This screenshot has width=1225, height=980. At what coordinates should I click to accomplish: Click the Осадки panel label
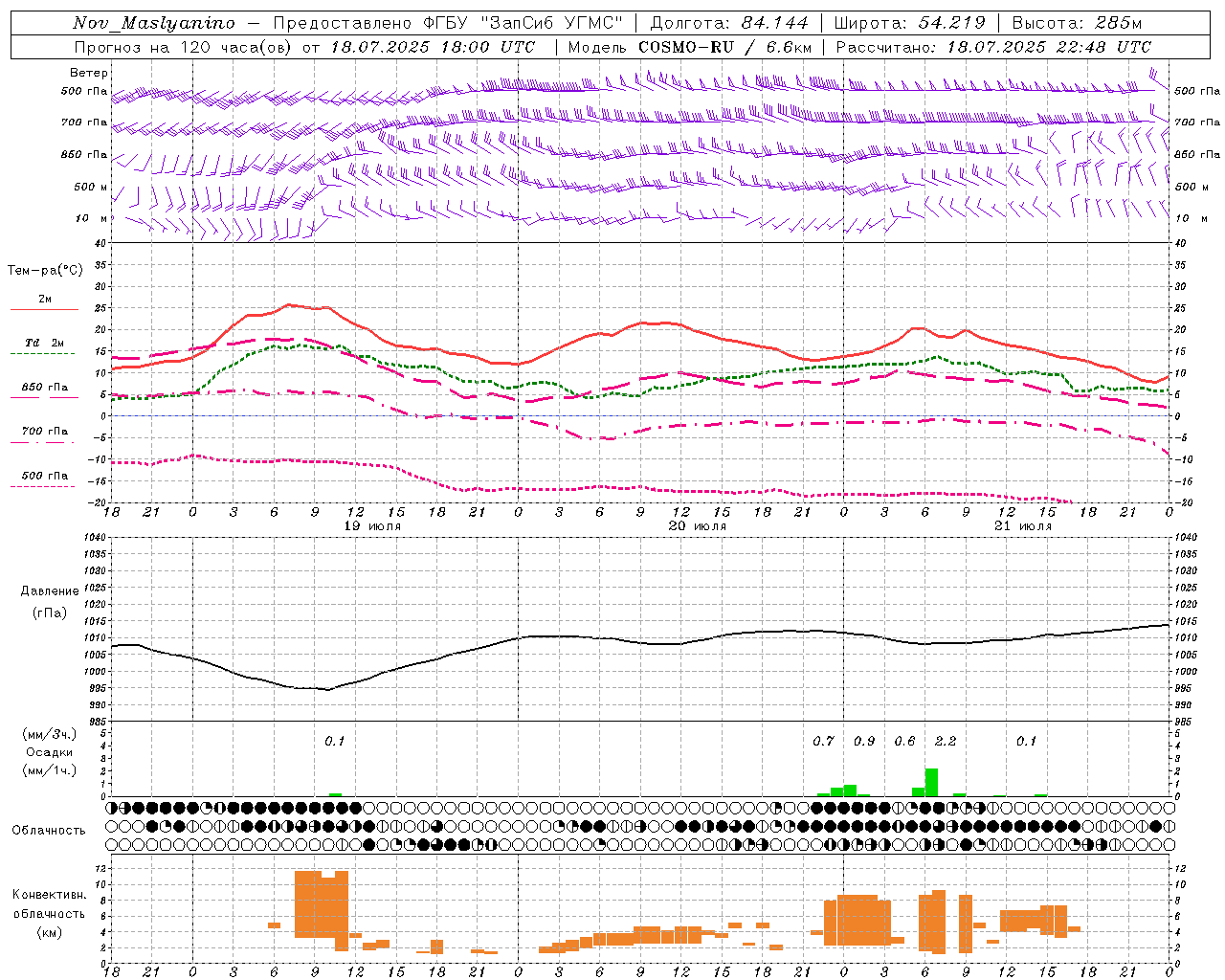(50, 752)
